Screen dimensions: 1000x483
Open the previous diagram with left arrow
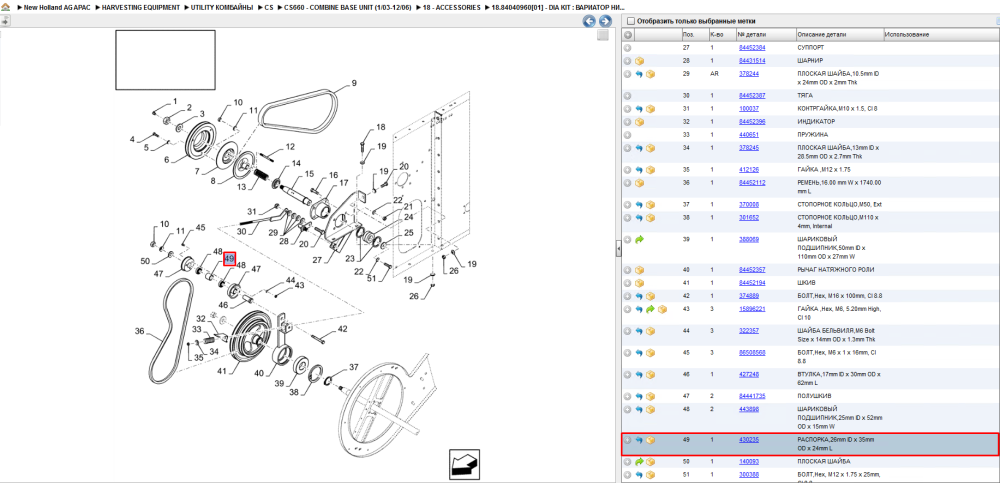coord(589,21)
